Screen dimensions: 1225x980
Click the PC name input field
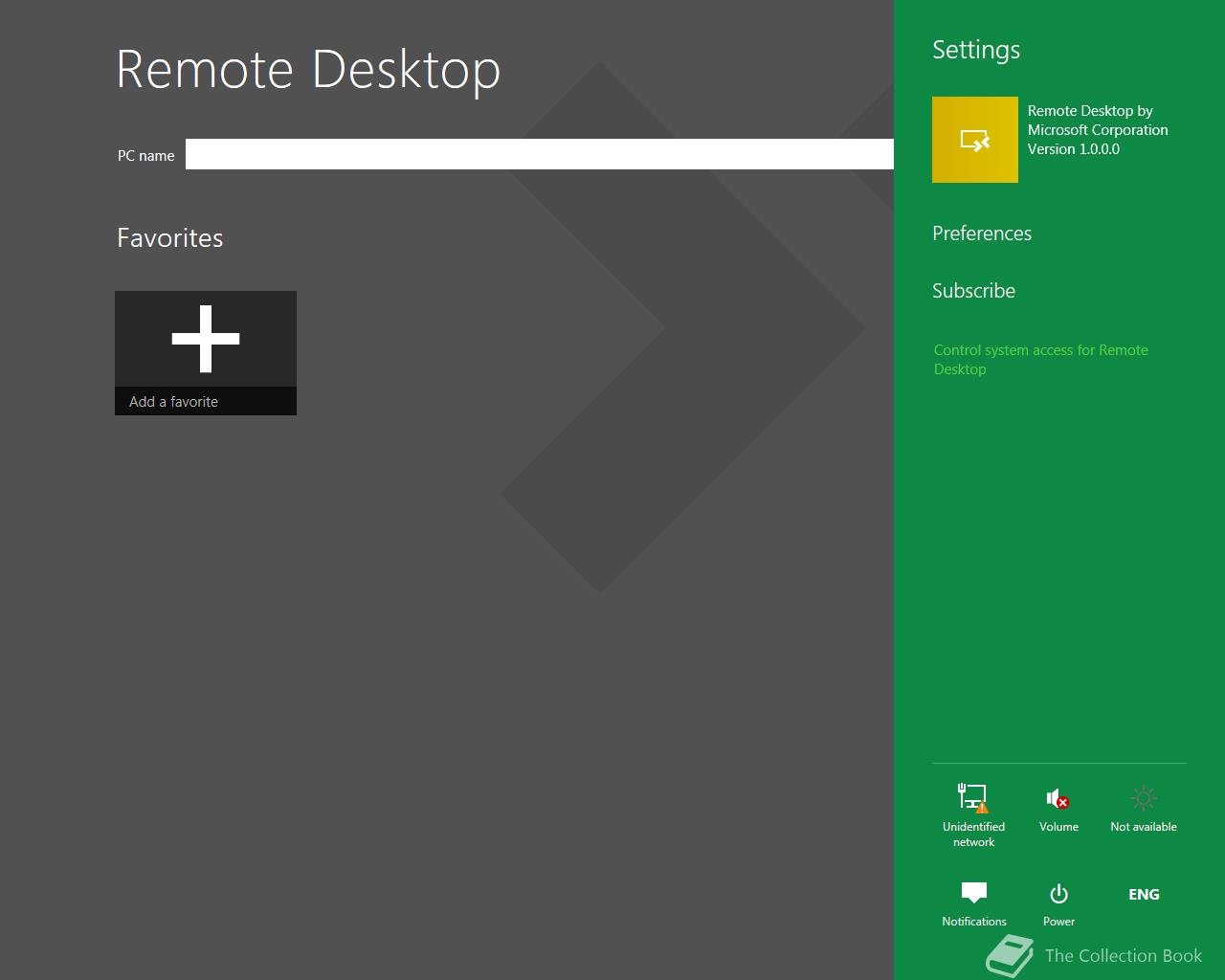point(540,154)
